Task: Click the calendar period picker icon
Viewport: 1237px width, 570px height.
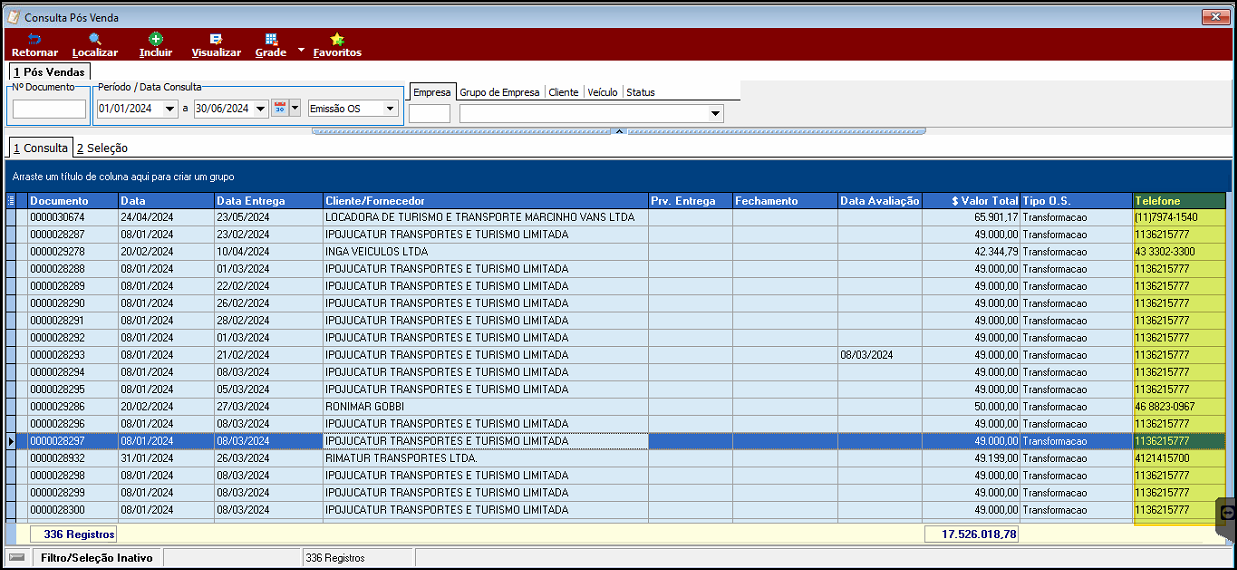Action: coord(280,108)
